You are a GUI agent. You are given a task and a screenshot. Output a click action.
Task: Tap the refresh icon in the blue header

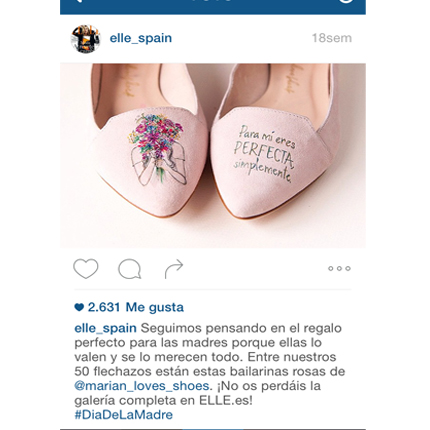[346, 1]
